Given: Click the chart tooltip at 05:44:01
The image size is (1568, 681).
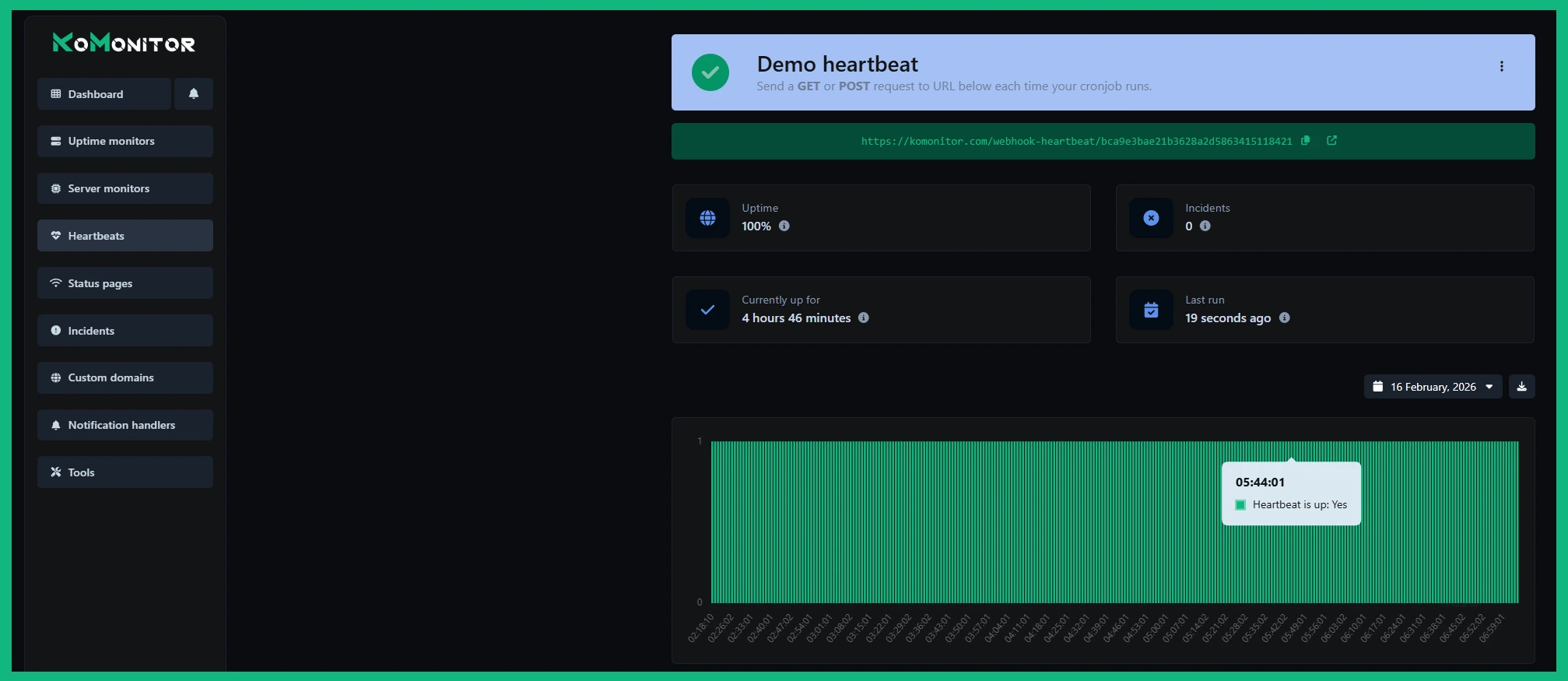Looking at the screenshot, I should coord(1291,493).
